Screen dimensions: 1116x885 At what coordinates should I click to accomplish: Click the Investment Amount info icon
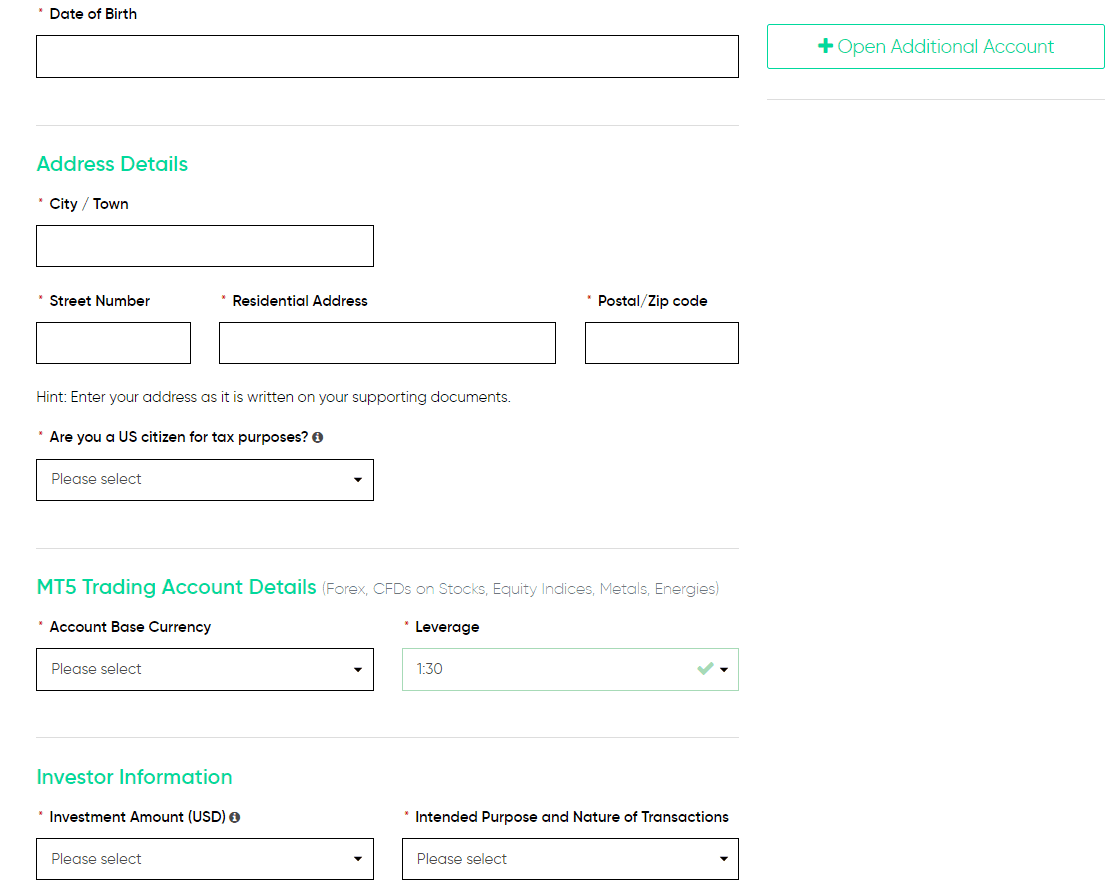[x=235, y=817]
